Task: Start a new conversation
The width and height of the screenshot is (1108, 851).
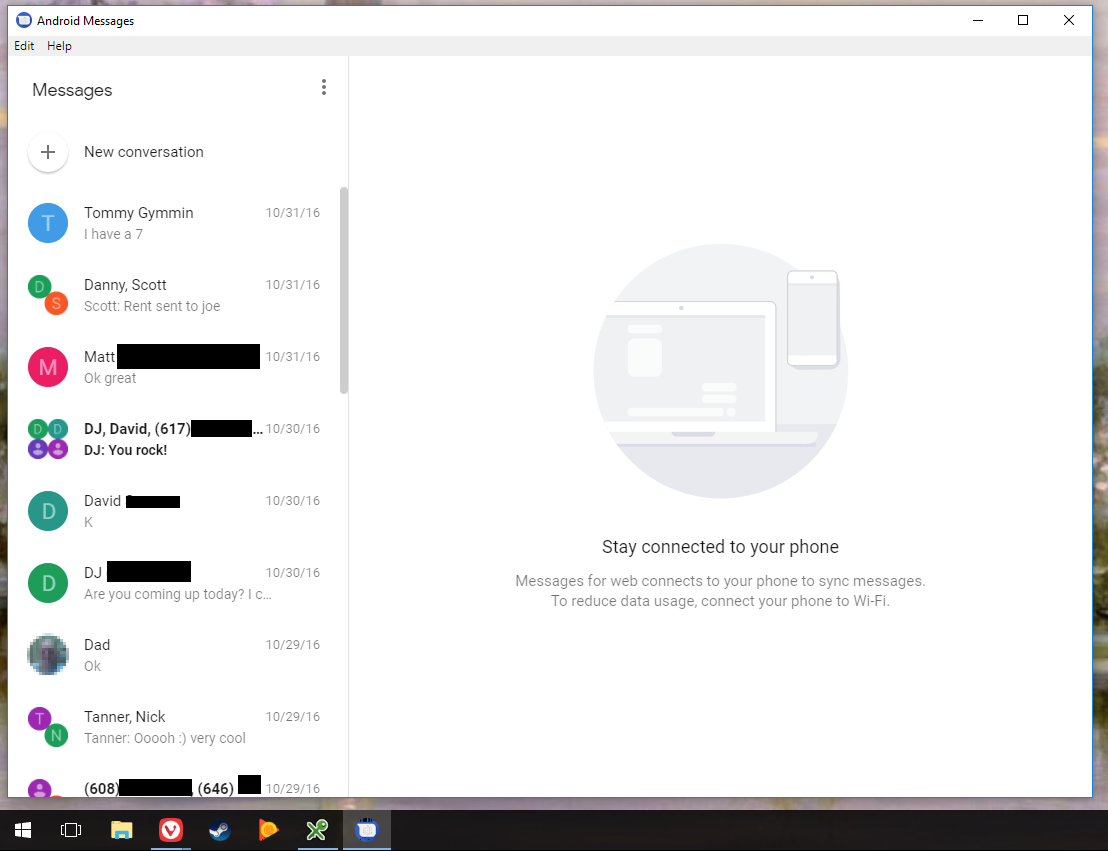Action: pos(143,152)
